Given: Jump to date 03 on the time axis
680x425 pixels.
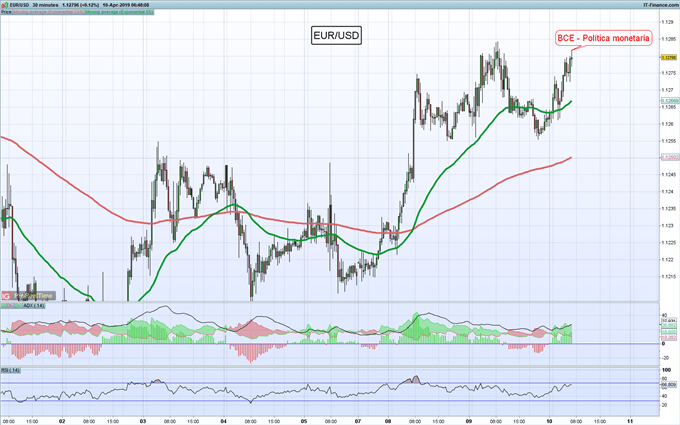Looking at the screenshot, I should [143, 421].
